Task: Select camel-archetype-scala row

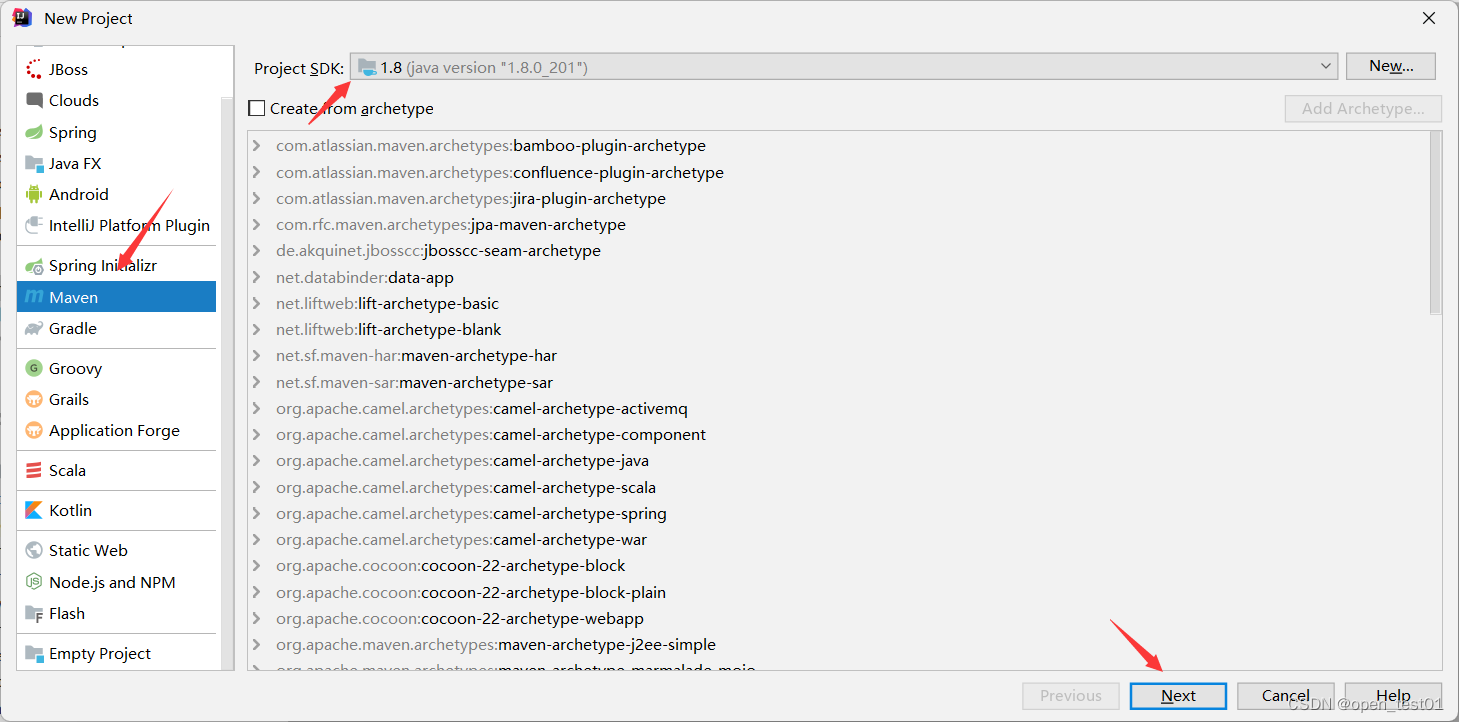Action: [839, 487]
